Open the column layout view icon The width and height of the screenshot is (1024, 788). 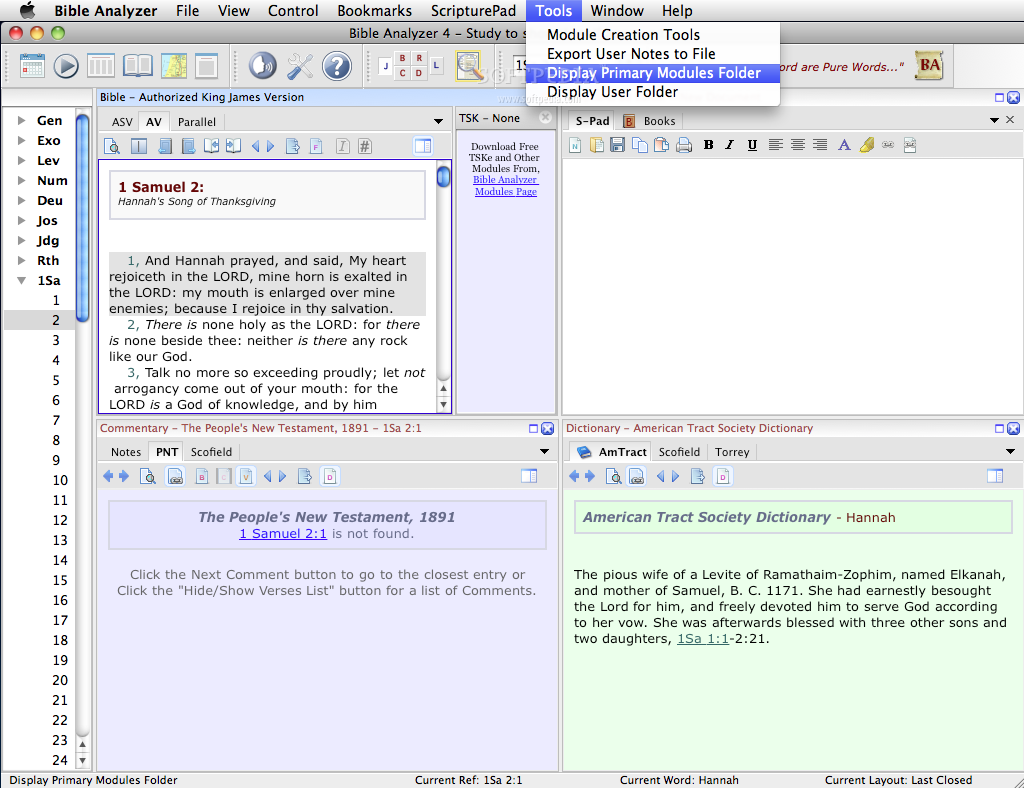pyautogui.click(x=101, y=66)
